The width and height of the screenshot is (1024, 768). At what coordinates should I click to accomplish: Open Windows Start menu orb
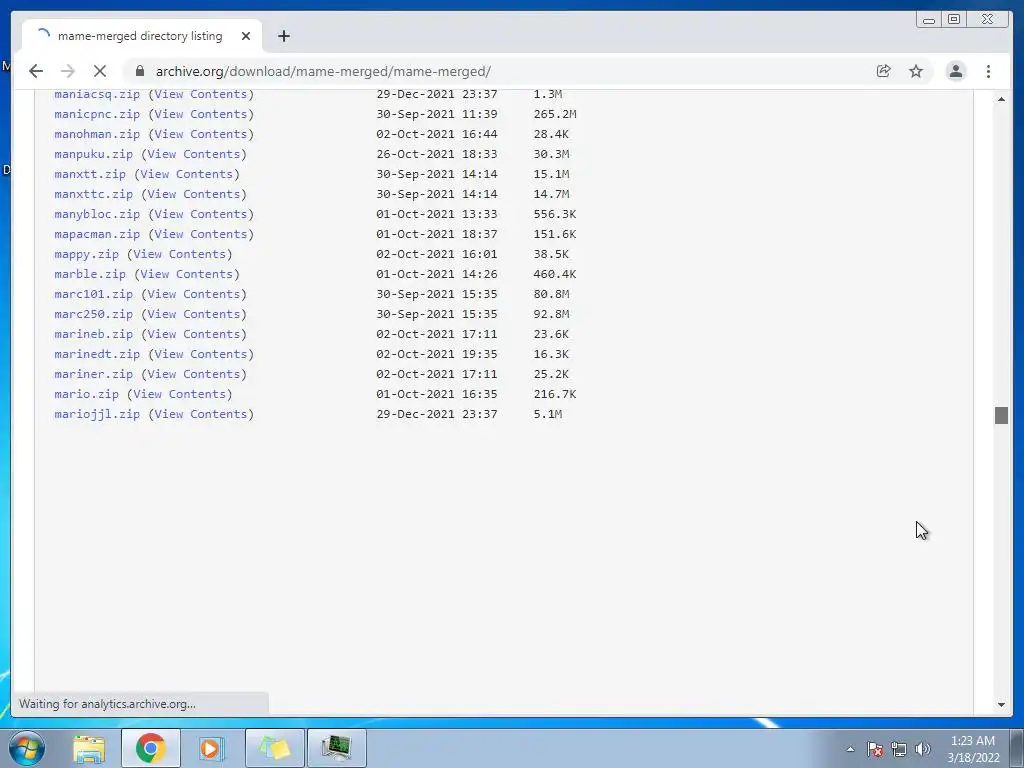27,748
